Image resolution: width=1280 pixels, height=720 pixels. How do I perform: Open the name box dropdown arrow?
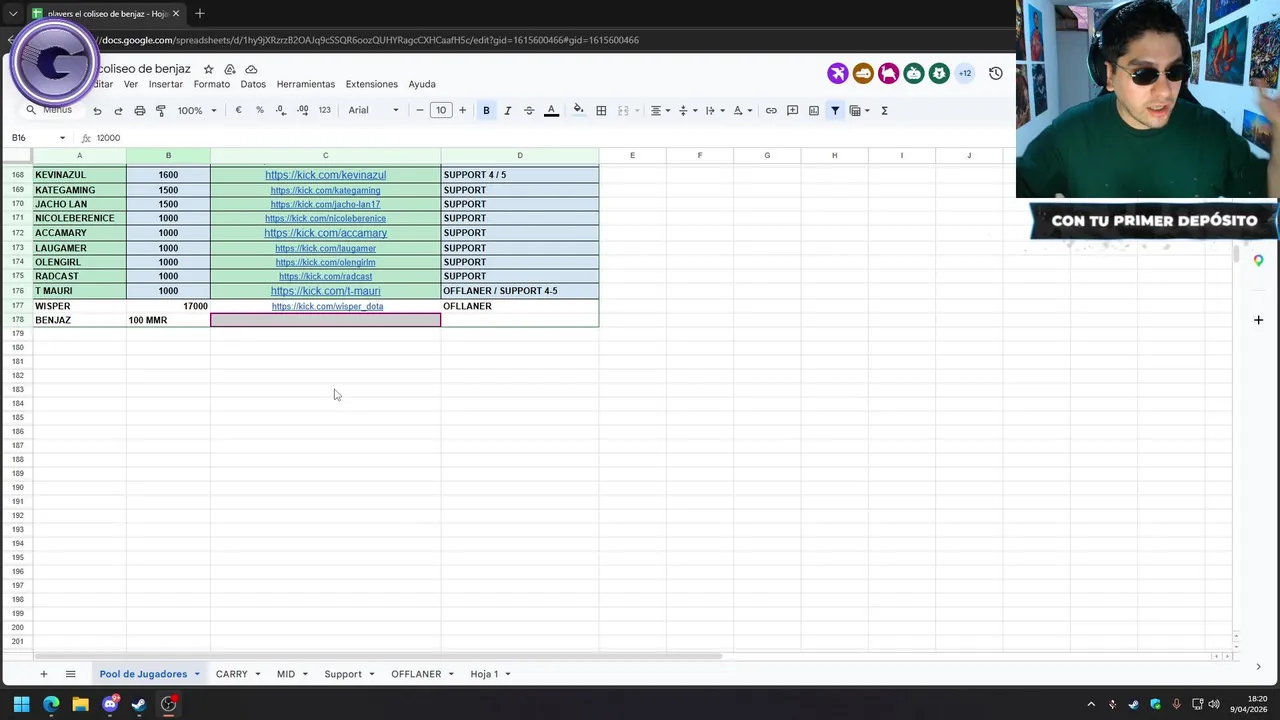tap(62, 138)
